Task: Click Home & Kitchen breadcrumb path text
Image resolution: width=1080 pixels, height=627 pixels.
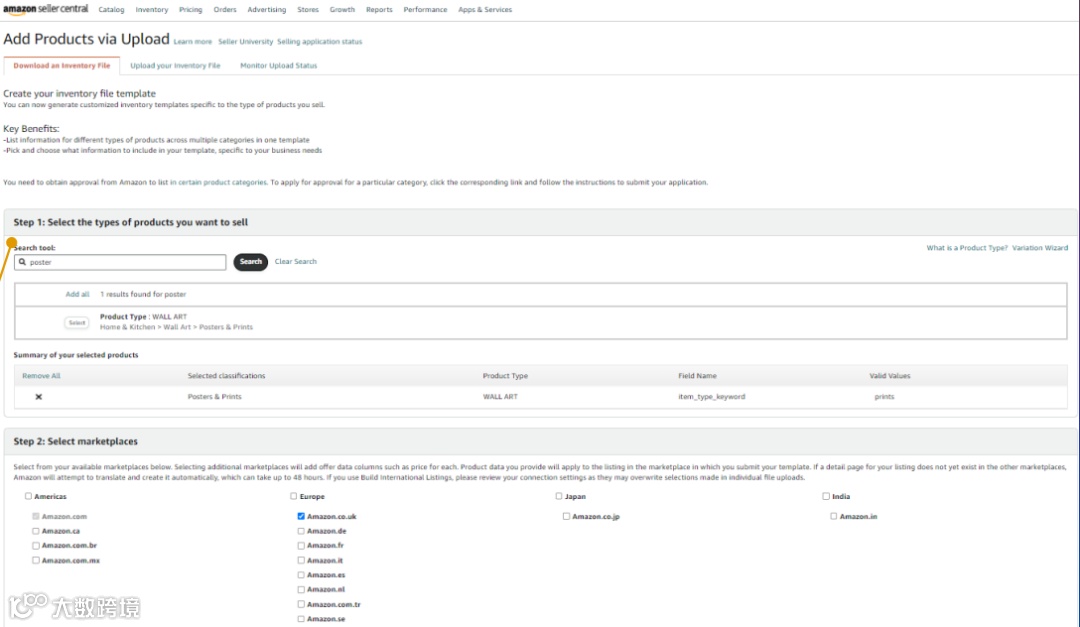Action: coord(176,327)
